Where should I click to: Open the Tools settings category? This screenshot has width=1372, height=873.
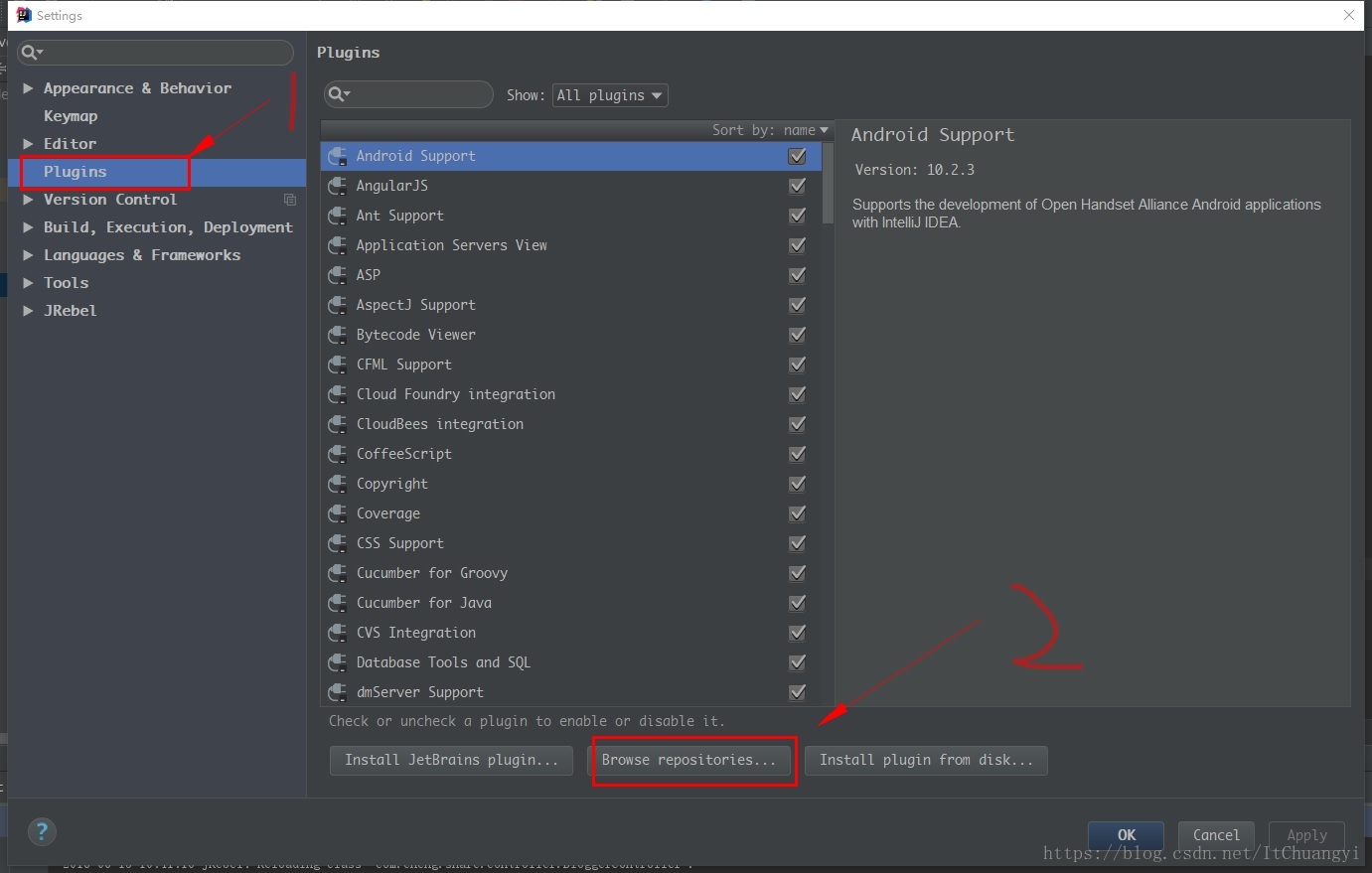[66, 283]
